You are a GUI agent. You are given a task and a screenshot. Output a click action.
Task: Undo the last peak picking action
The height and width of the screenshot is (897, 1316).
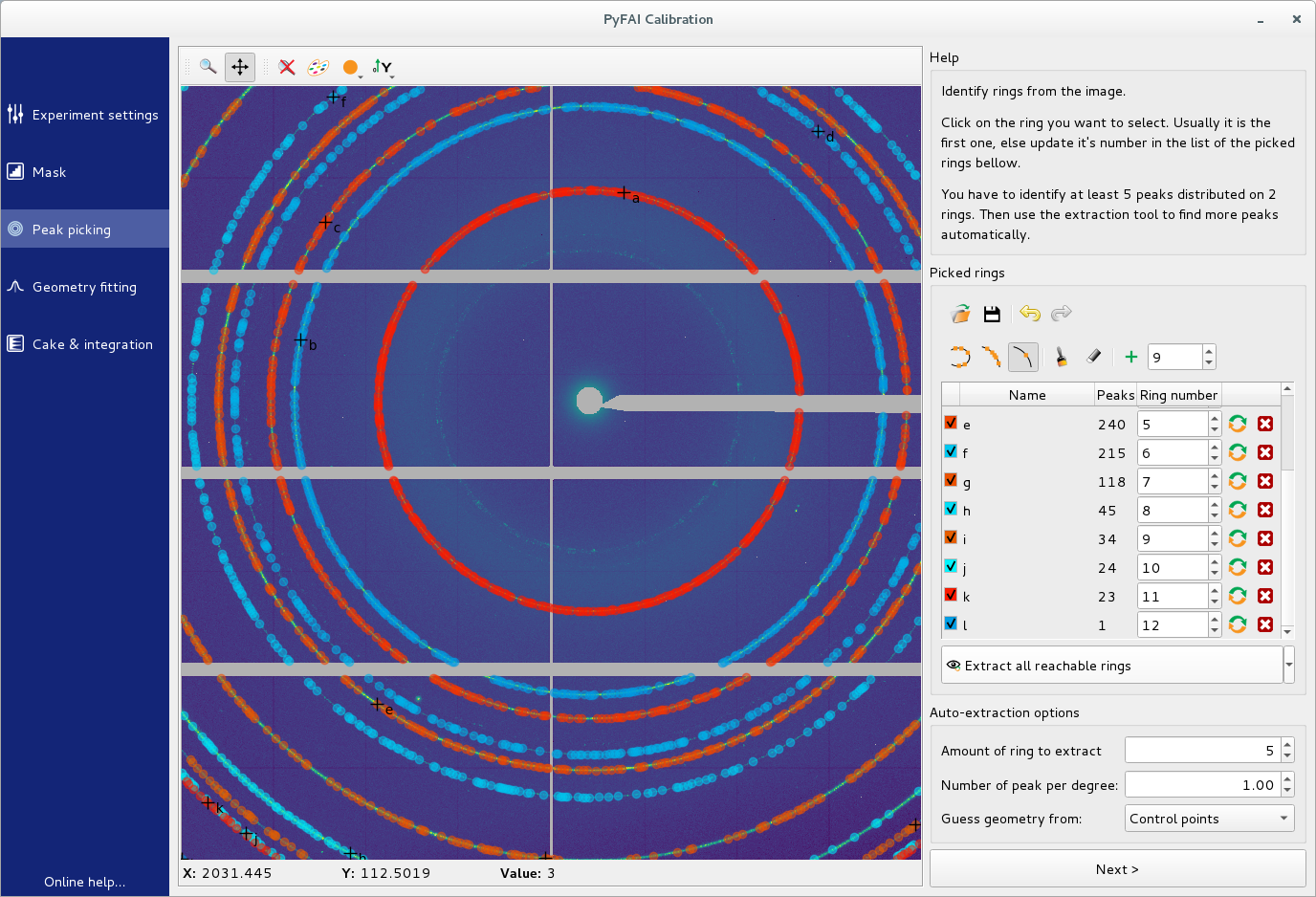(1030, 313)
